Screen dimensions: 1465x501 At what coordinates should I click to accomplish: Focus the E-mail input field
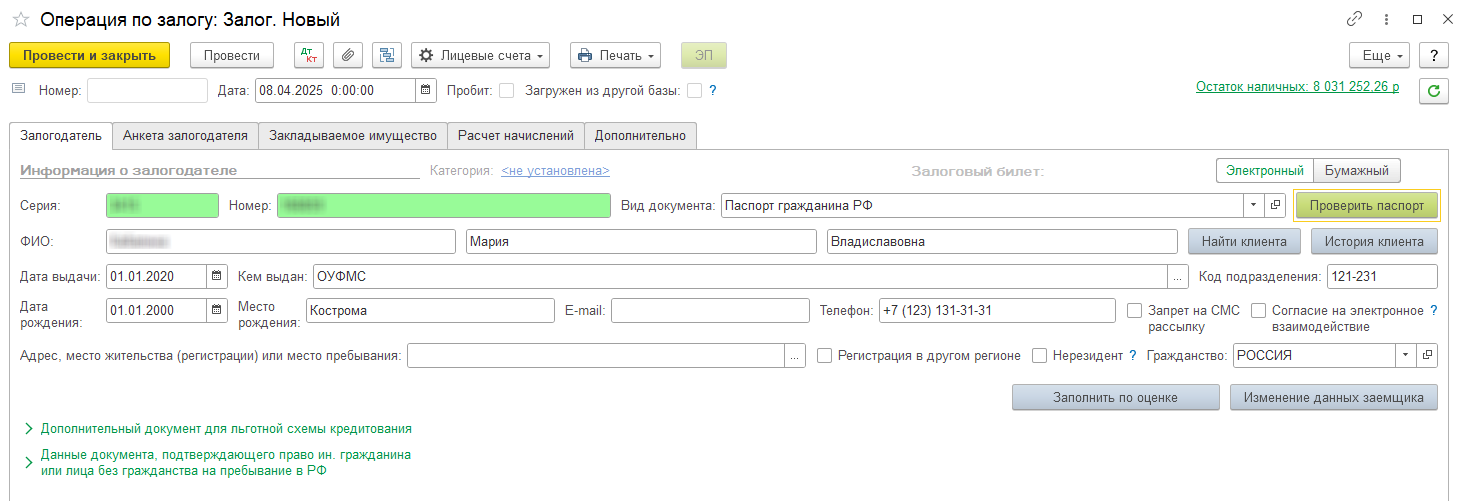(x=711, y=310)
